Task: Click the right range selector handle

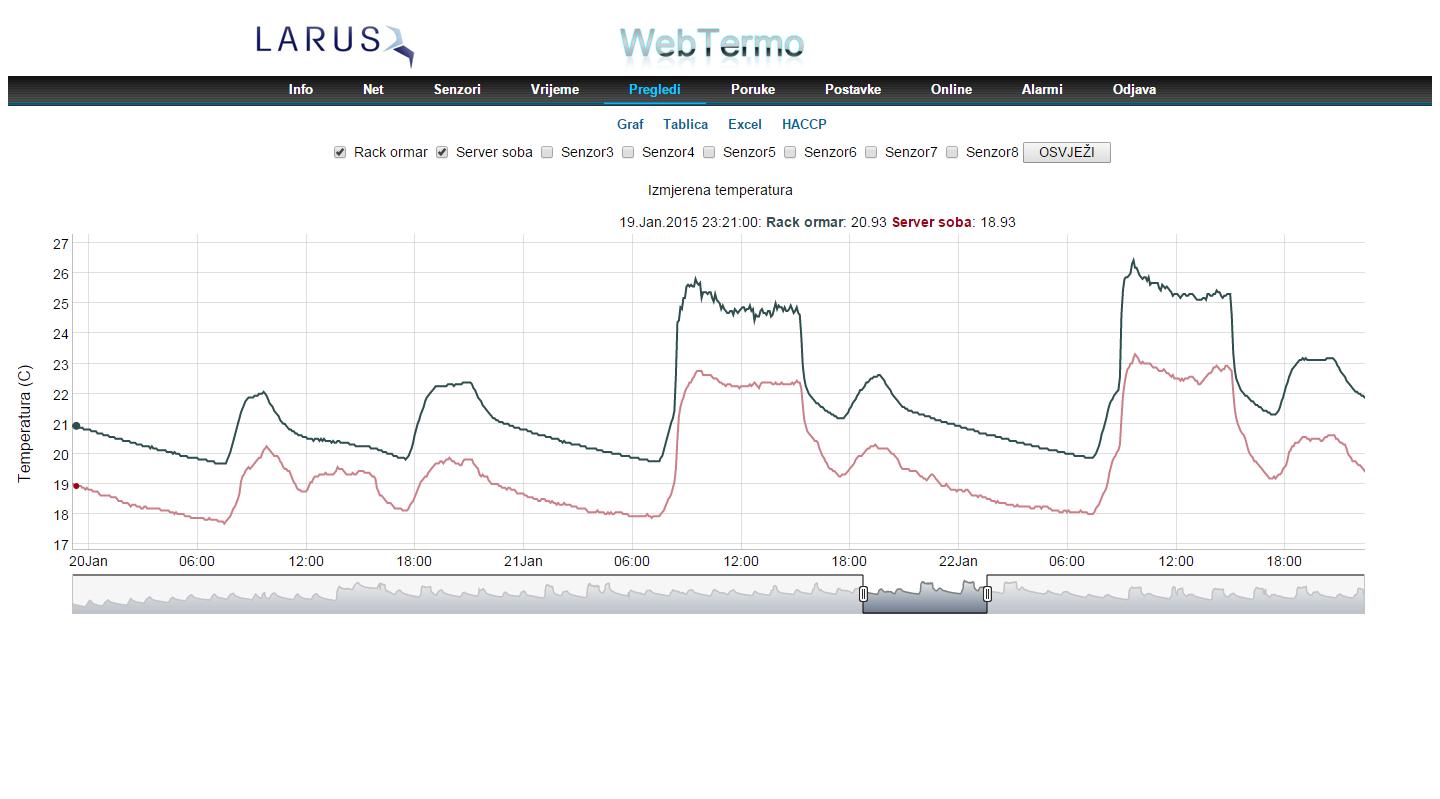Action: (987, 594)
